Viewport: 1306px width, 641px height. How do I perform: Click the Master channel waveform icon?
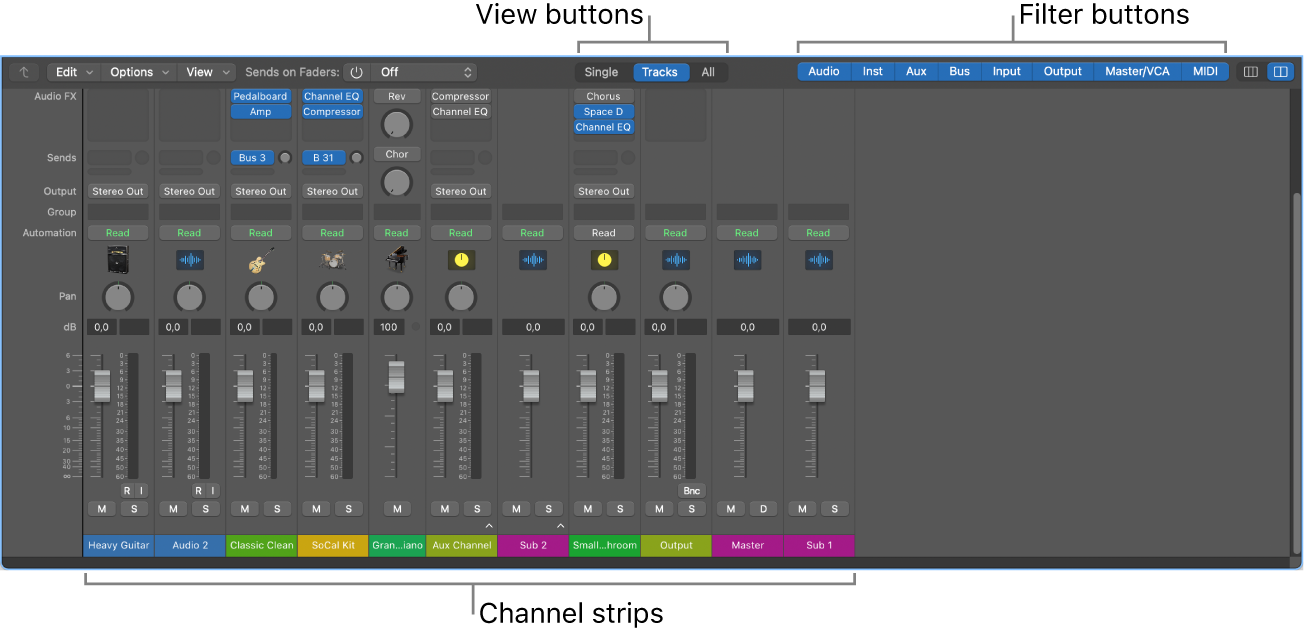tap(747, 260)
